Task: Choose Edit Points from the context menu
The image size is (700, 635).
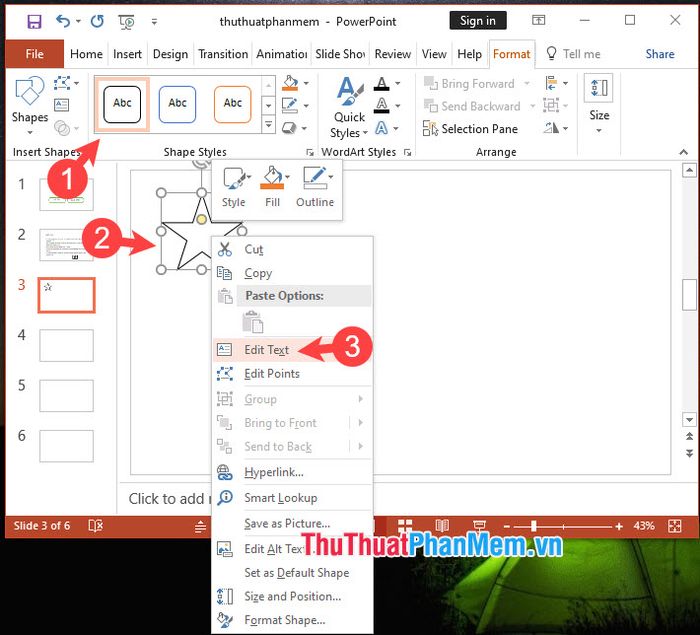Action: click(292, 374)
